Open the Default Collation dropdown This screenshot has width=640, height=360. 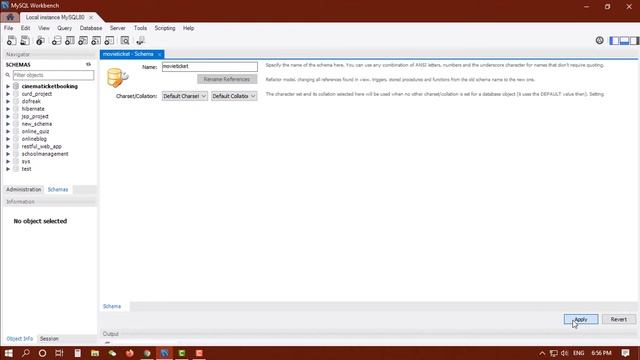(234, 96)
